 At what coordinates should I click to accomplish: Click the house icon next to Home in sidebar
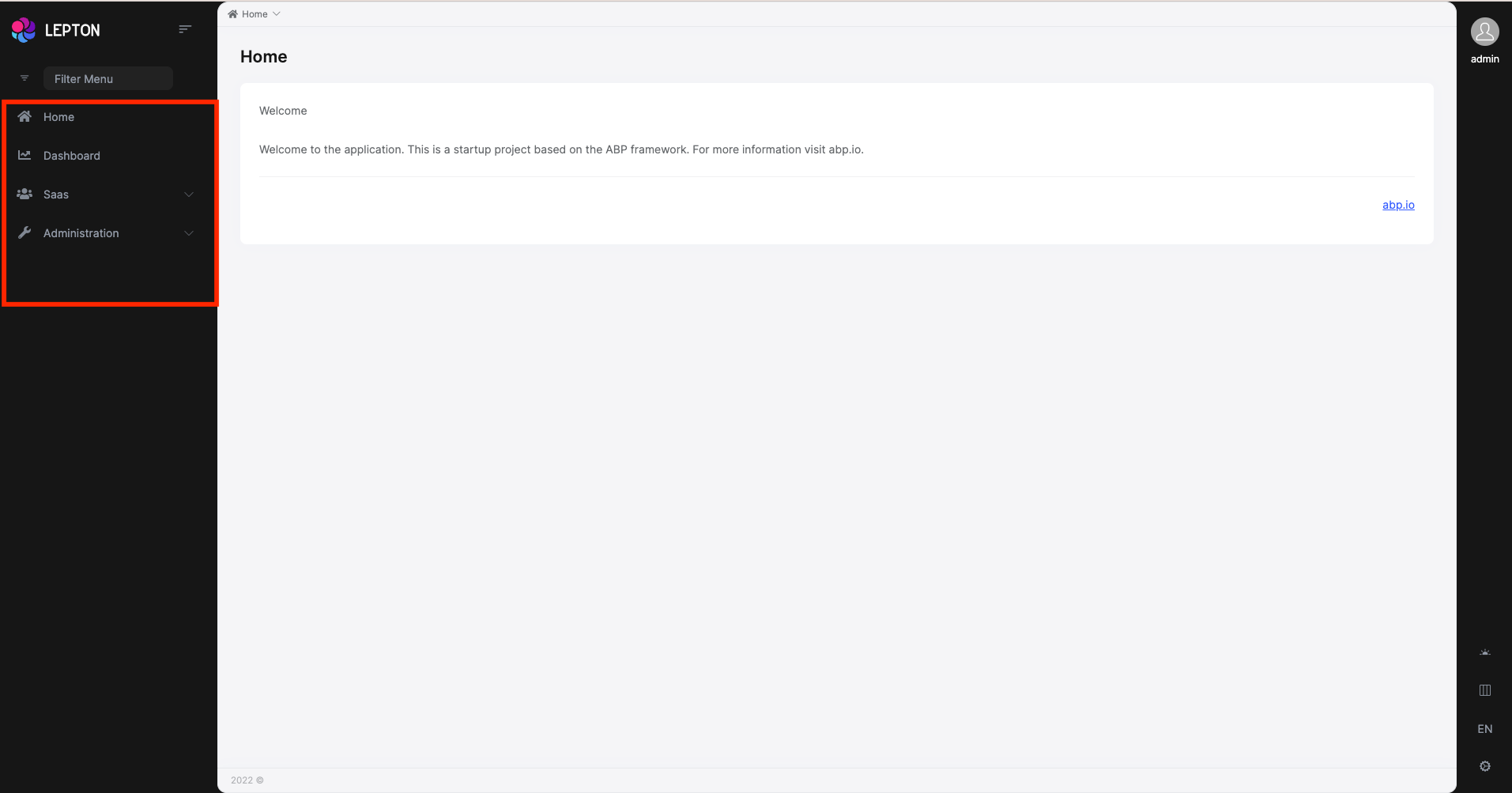(25, 116)
